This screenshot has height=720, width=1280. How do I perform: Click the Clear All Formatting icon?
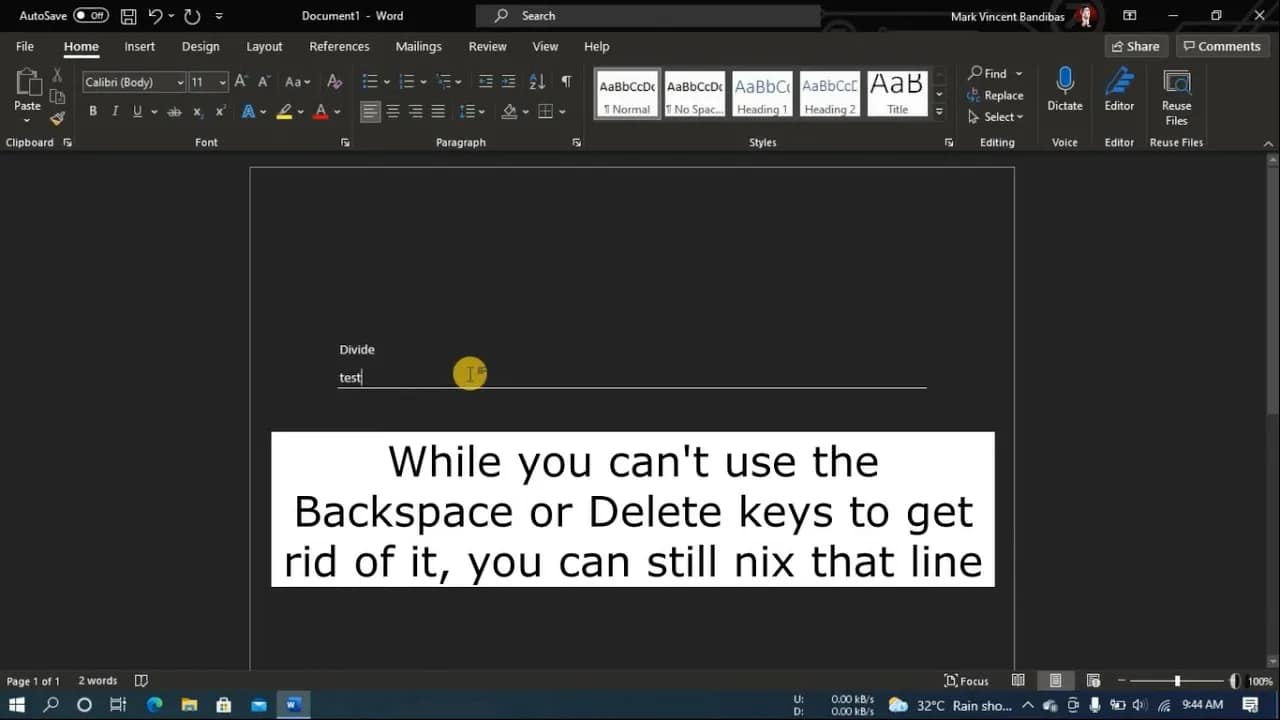(x=335, y=82)
